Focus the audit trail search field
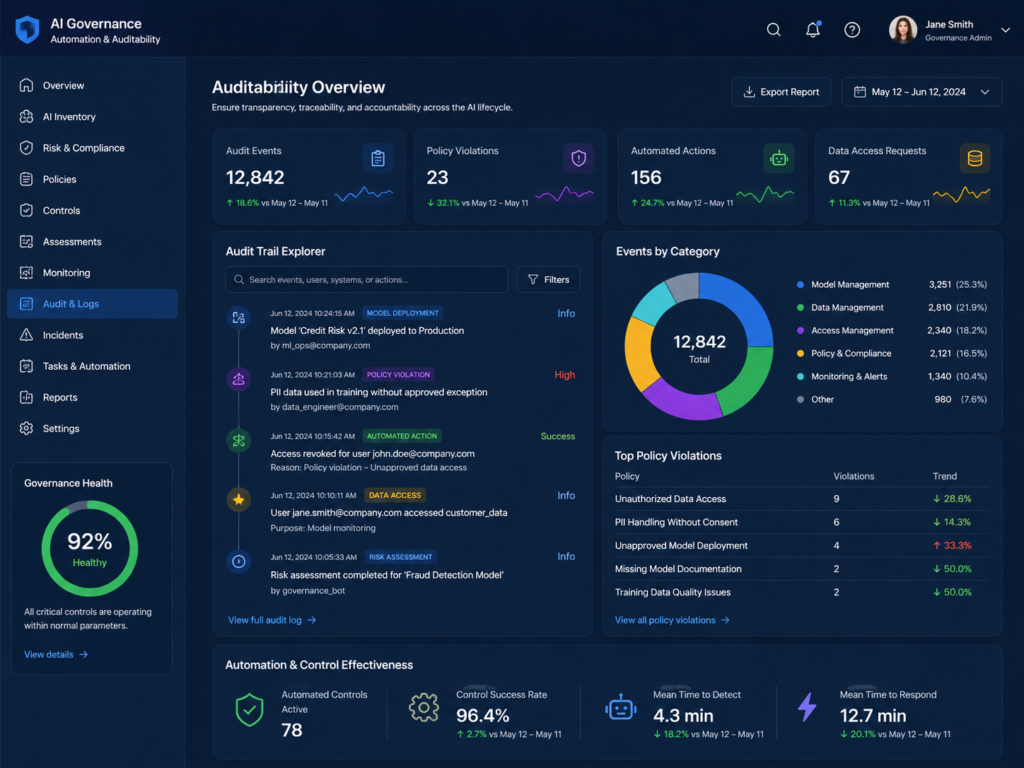This screenshot has width=1024, height=768. pos(366,280)
